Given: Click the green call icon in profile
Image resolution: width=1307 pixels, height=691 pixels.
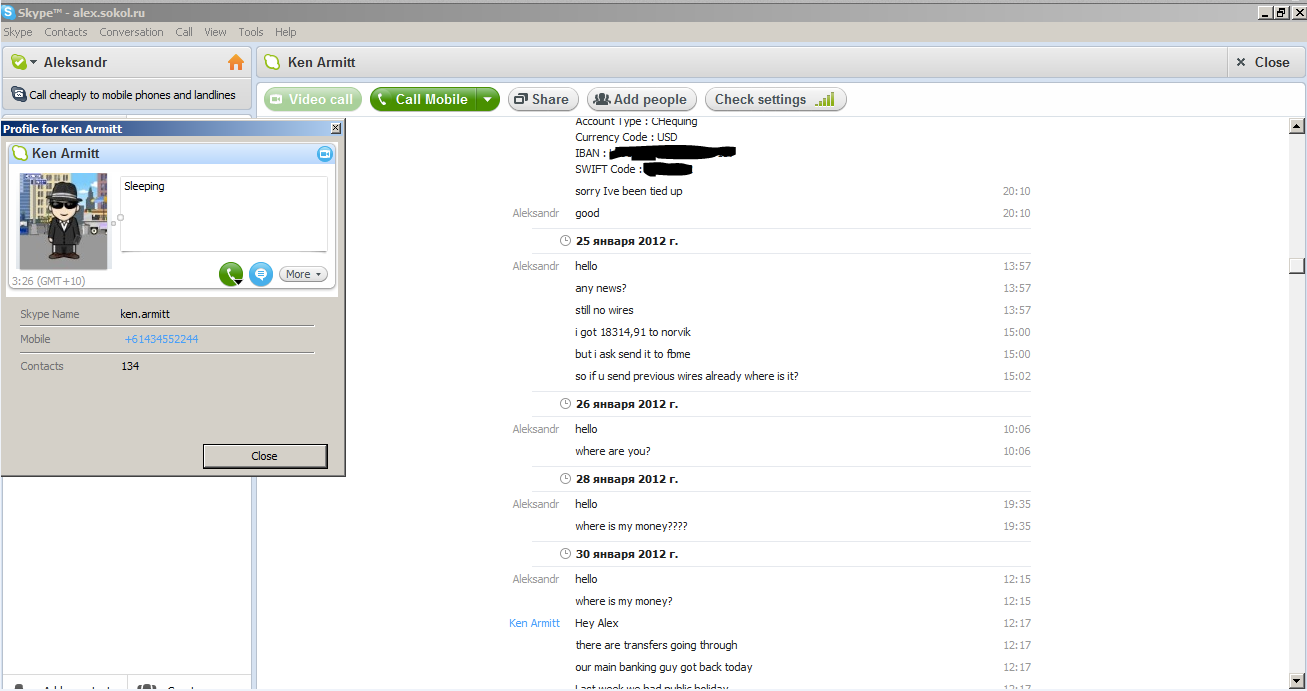Looking at the screenshot, I should coord(231,274).
